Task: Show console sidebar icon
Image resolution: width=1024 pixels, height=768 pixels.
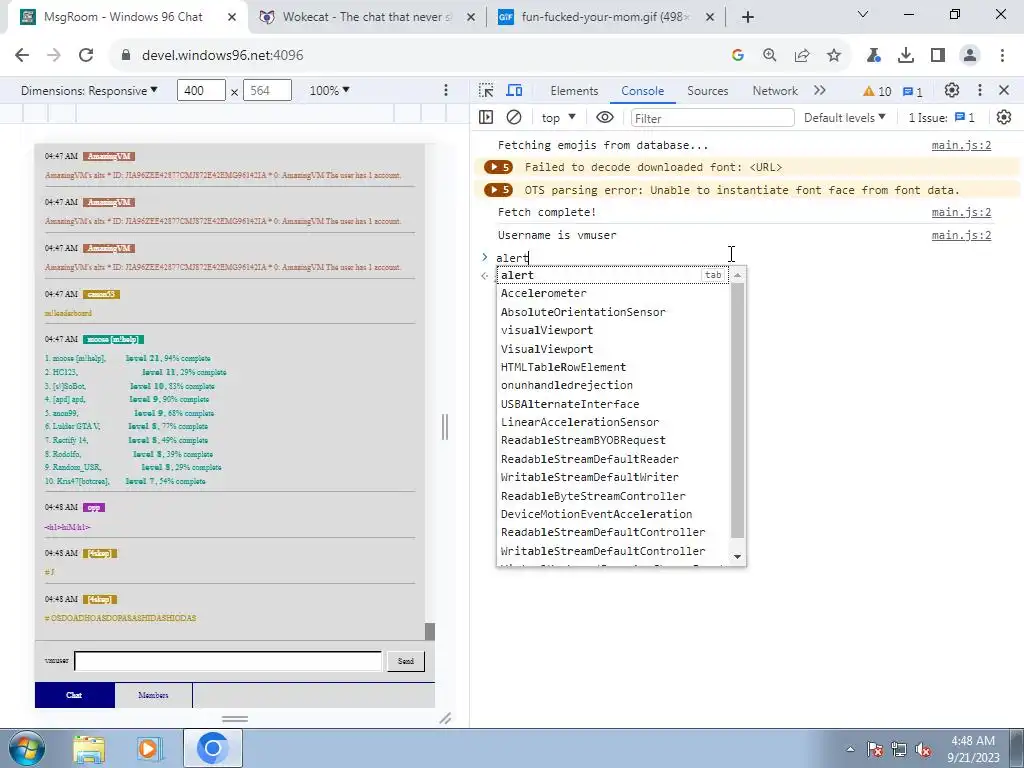Action: (486, 118)
